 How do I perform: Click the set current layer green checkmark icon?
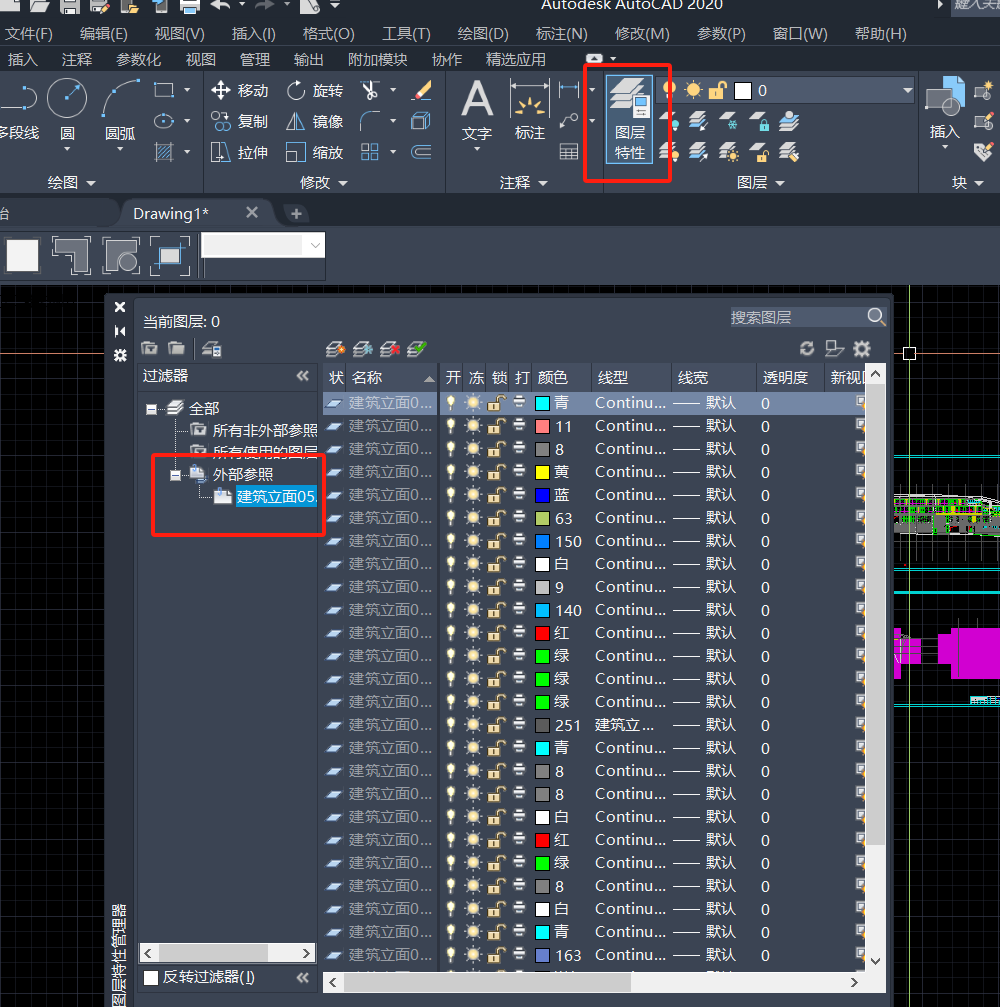pos(417,349)
